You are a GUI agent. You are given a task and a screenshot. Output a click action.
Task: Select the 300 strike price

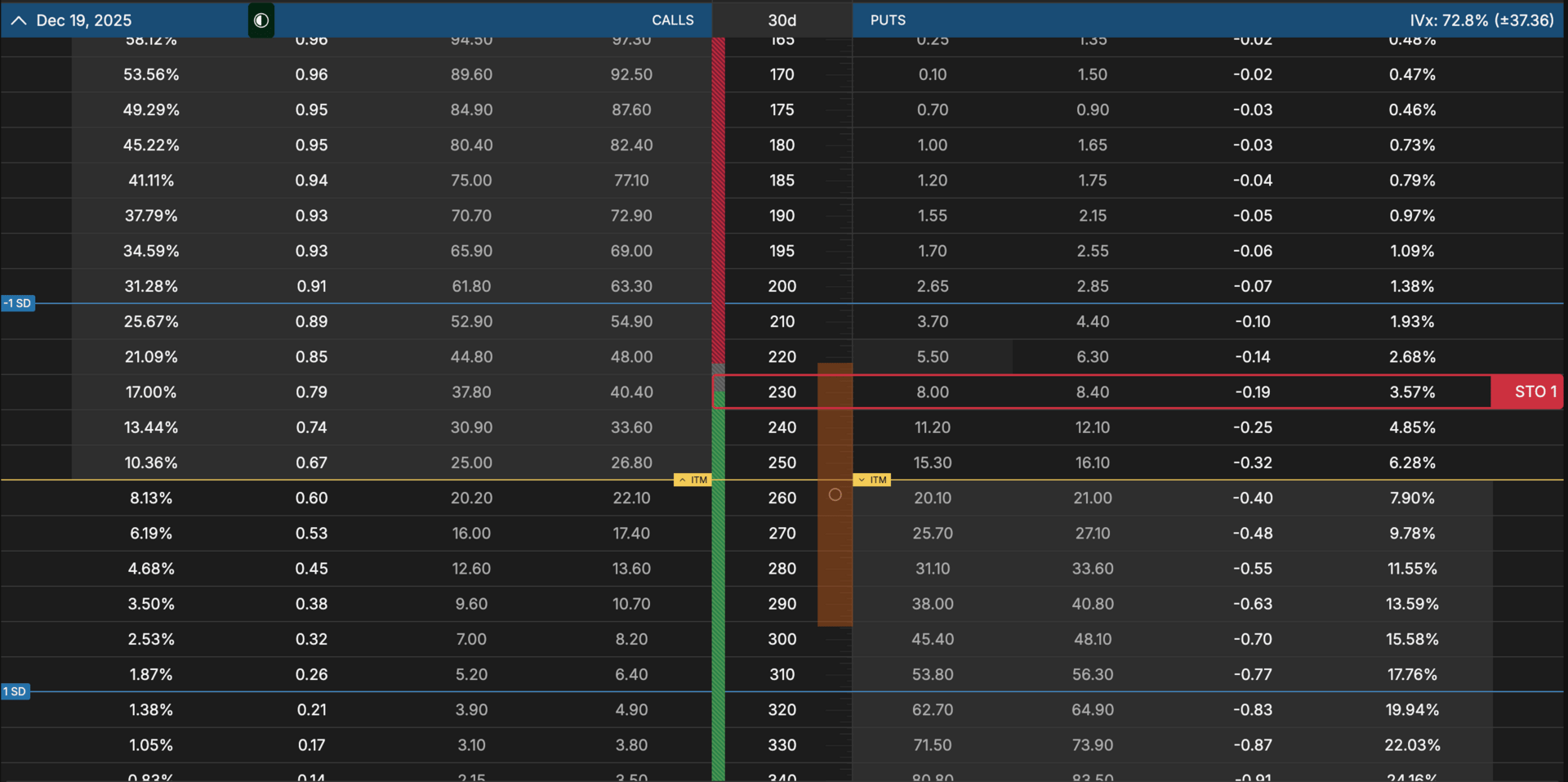(782, 639)
